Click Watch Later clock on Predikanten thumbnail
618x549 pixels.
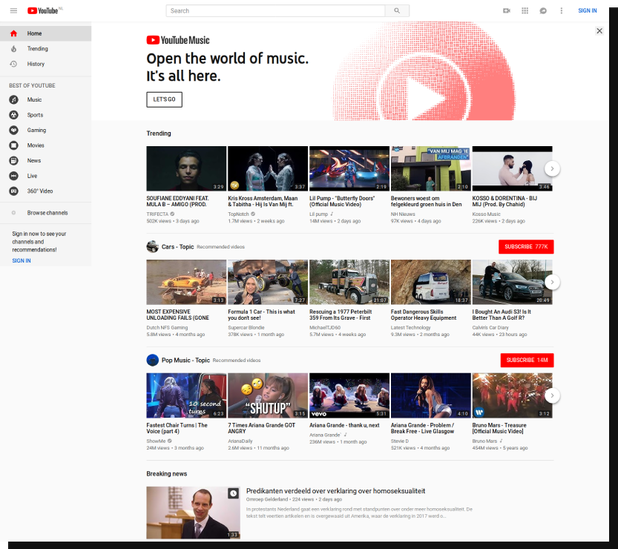click(x=233, y=493)
